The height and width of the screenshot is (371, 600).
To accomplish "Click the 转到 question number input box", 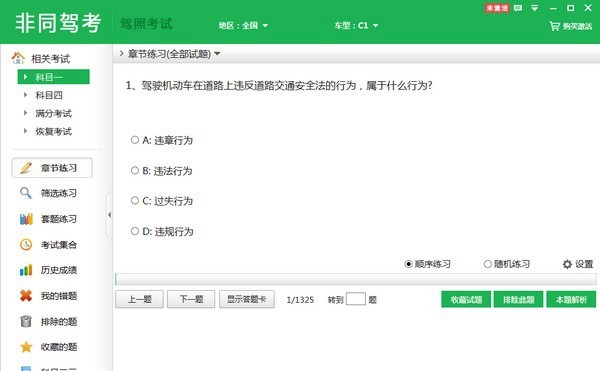I will pos(355,299).
